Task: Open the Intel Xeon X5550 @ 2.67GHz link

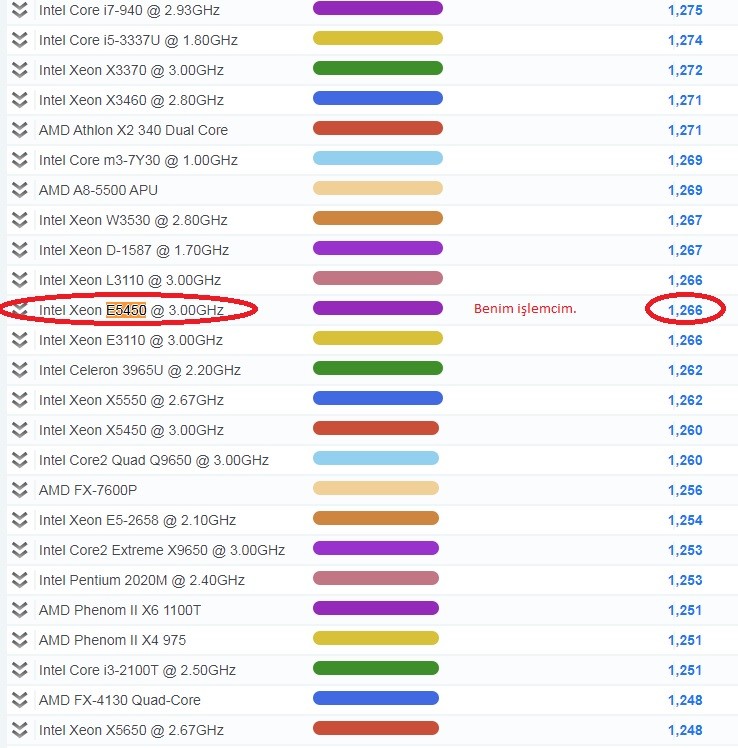Action: coord(131,400)
